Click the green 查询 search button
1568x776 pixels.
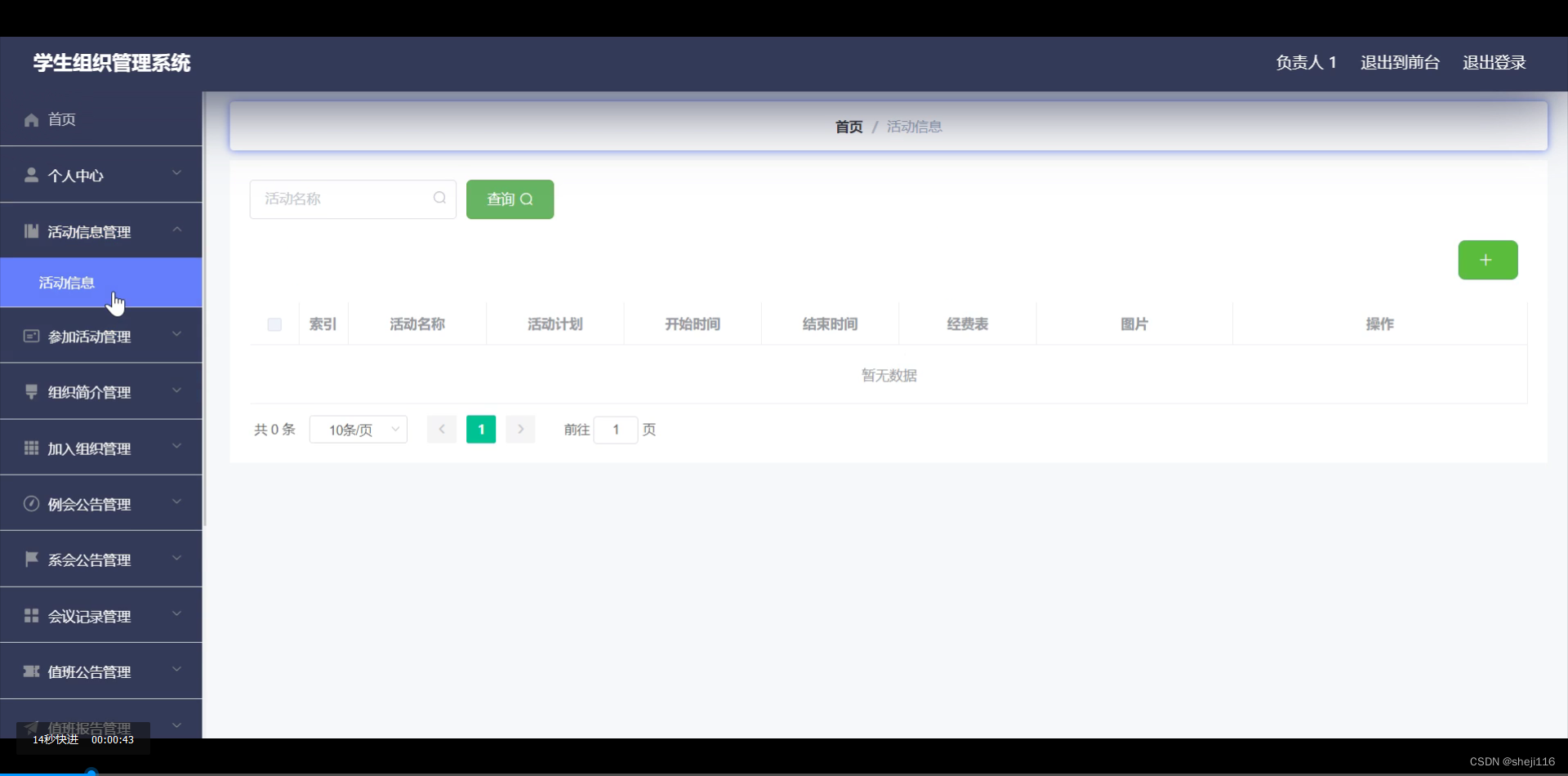[510, 198]
